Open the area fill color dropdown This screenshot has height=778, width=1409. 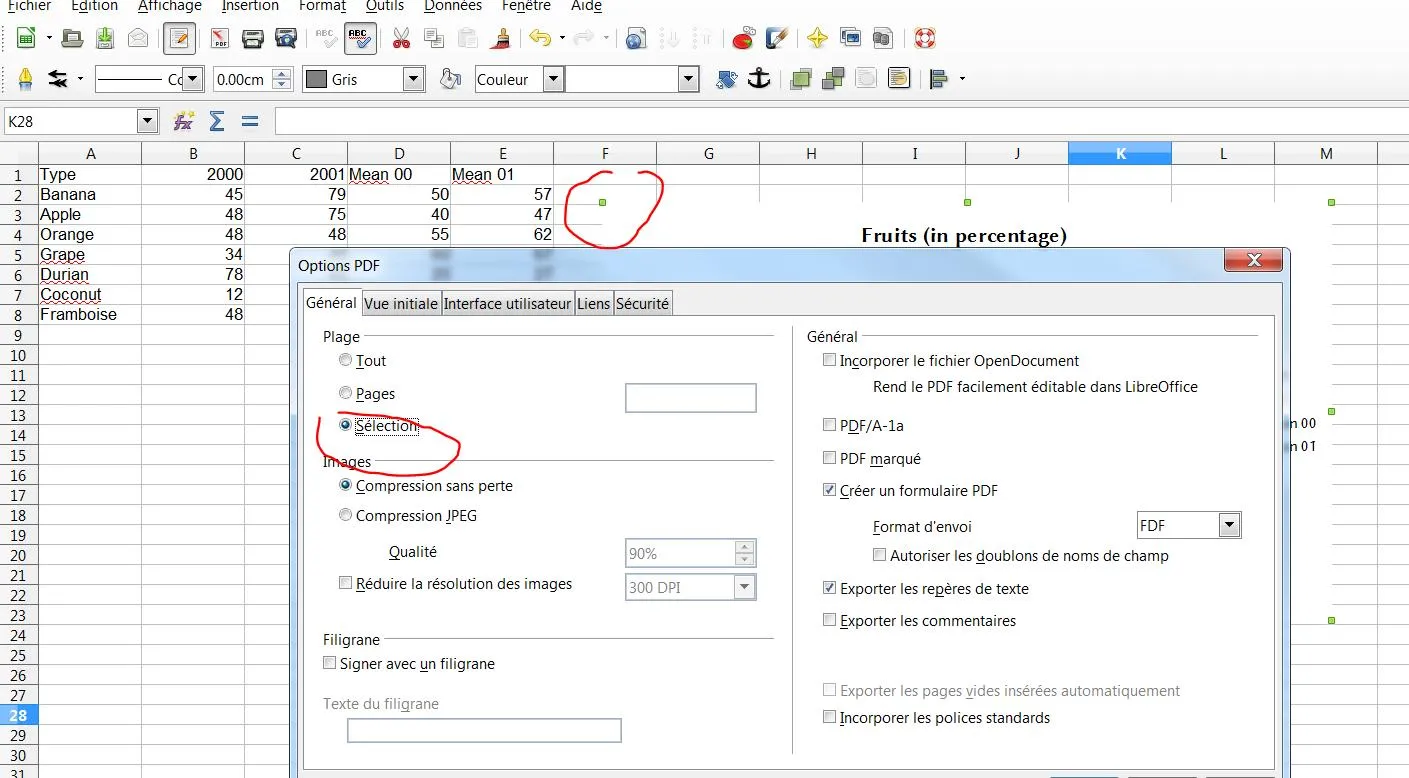coord(688,79)
